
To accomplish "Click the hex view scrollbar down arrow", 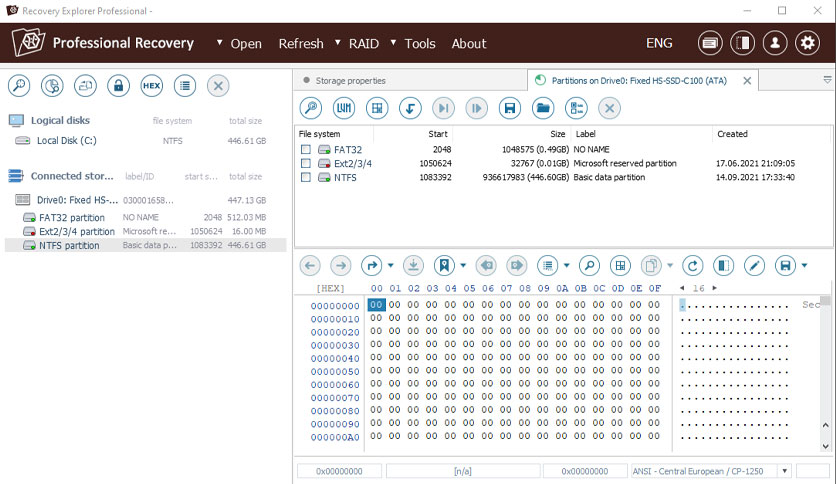I will click(825, 447).
